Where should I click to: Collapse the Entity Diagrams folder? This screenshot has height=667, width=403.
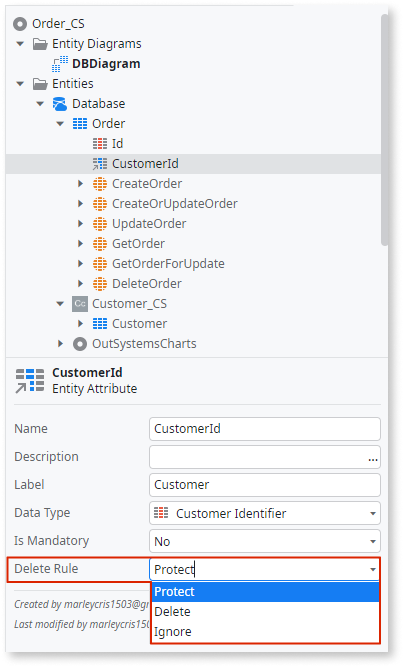pyautogui.click(x=20, y=44)
